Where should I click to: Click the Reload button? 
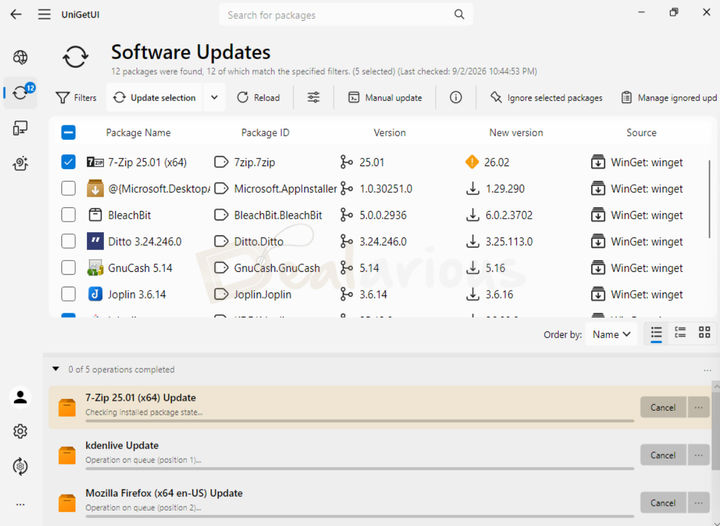pos(258,97)
